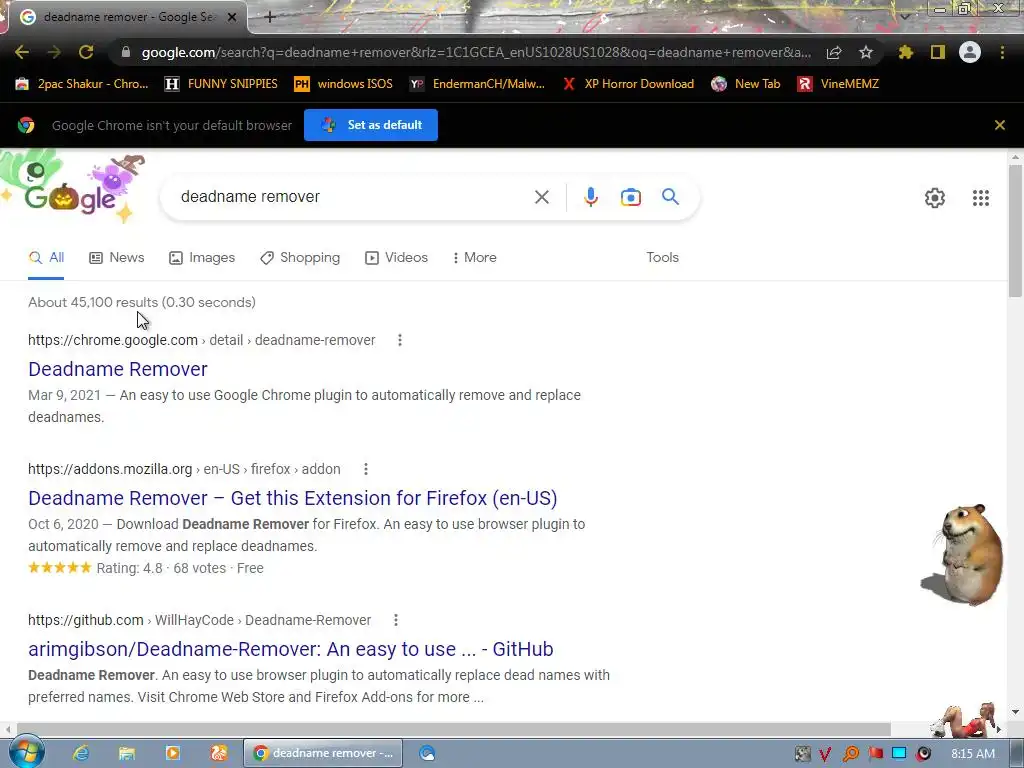Viewport: 1024px width, 768px height.
Task: Open the Chrome profile avatar
Action: [x=970, y=52]
